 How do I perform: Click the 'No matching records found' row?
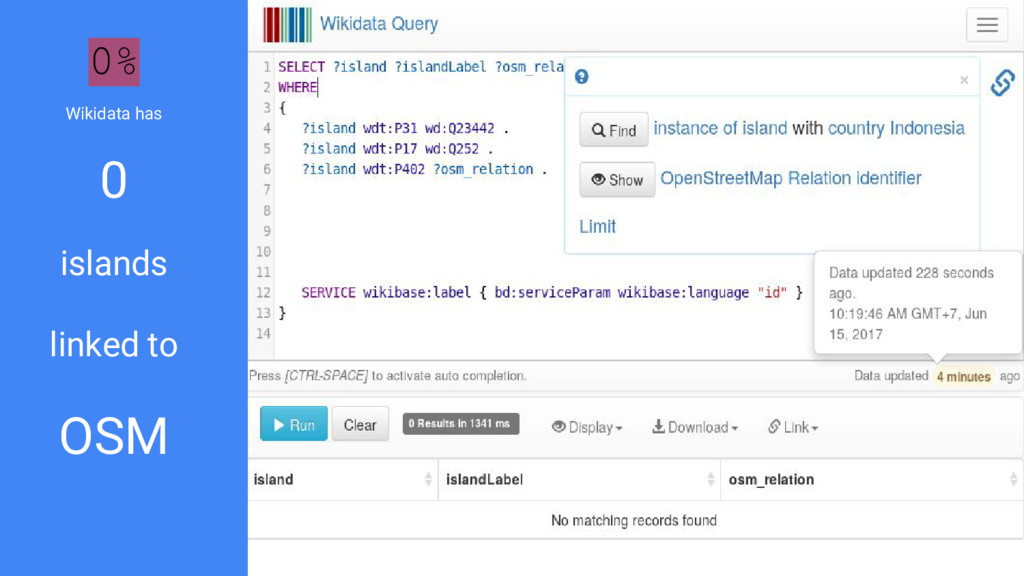(x=635, y=520)
